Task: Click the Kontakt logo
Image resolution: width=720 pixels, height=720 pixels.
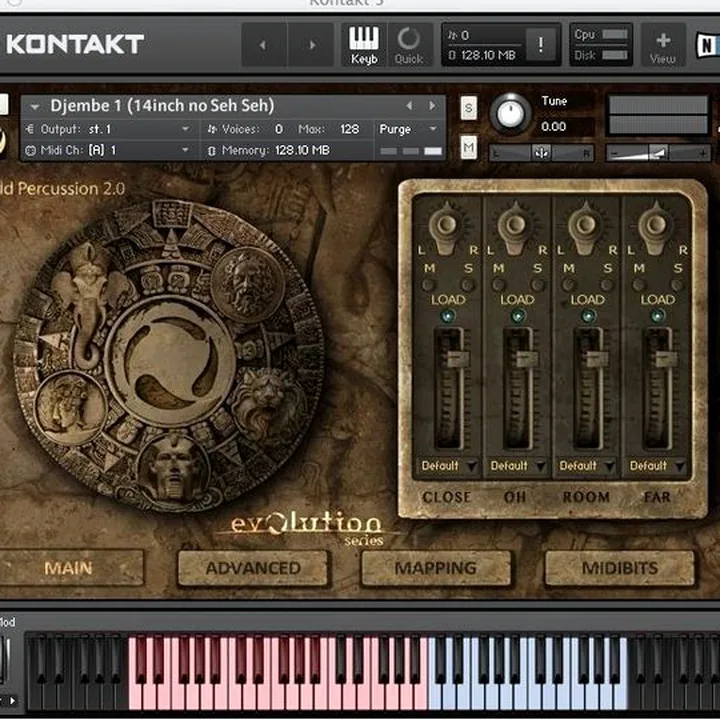Action: click(75, 44)
